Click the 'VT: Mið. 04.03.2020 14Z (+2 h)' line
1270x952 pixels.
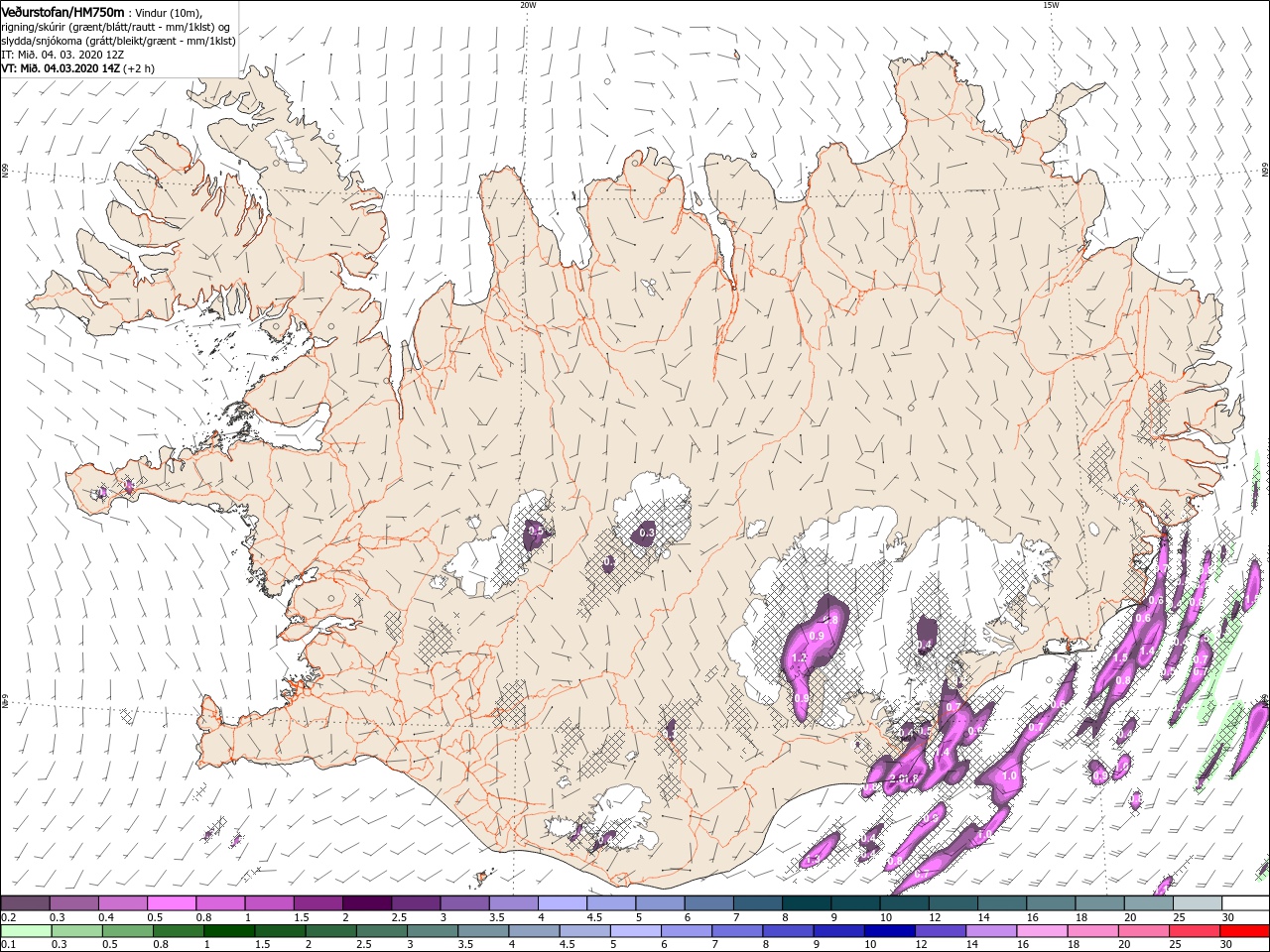click(78, 68)
